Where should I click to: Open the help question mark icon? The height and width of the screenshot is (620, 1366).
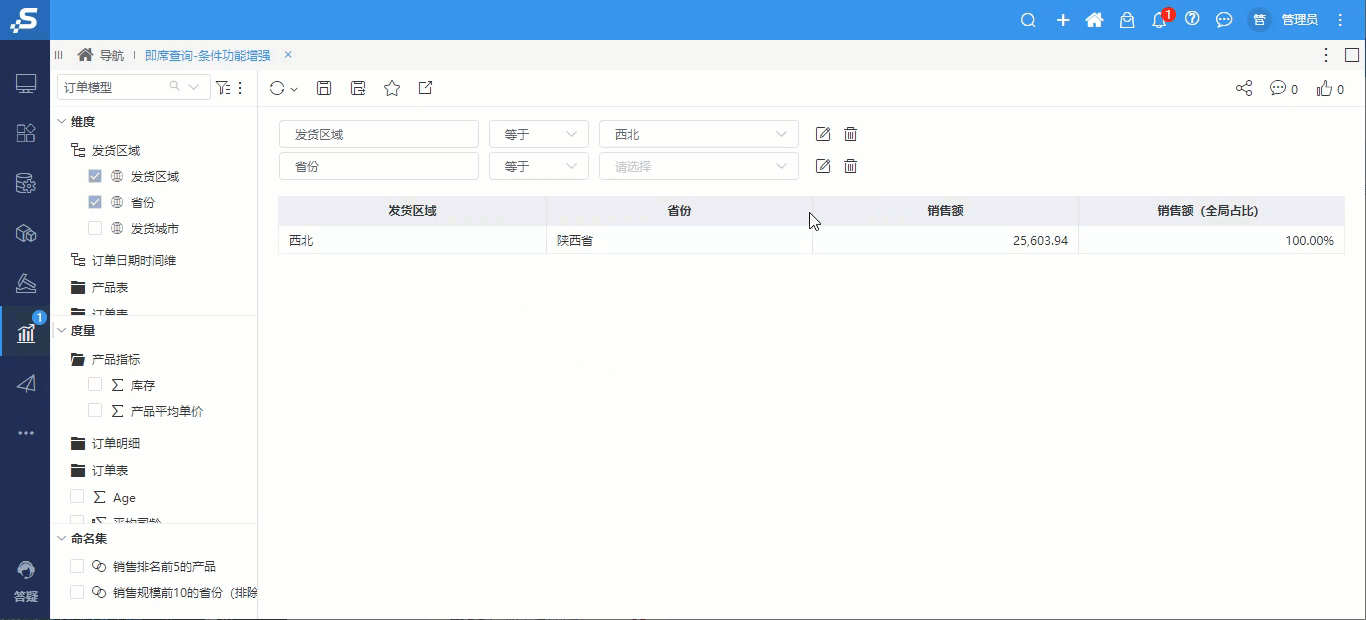click(1192, 19)
